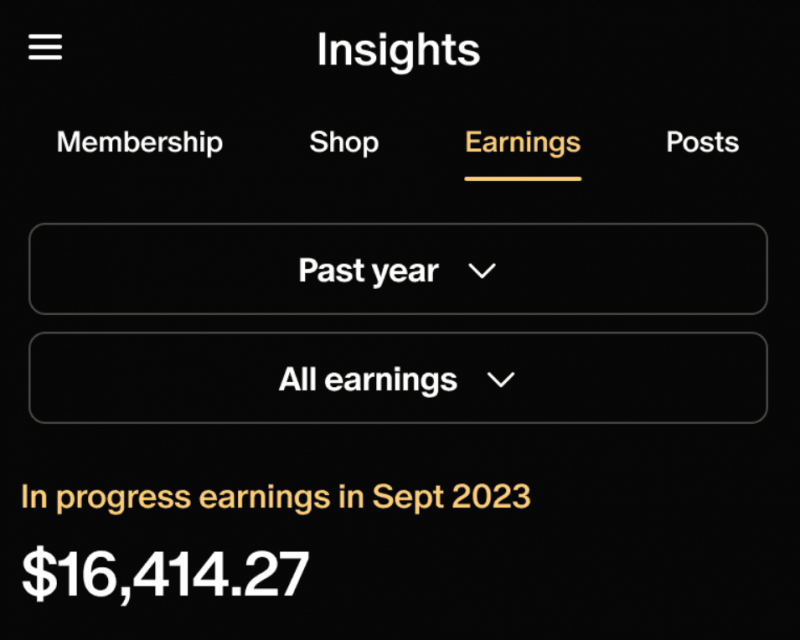
Task: Click the In progress earnings heading
Action: 275,496
